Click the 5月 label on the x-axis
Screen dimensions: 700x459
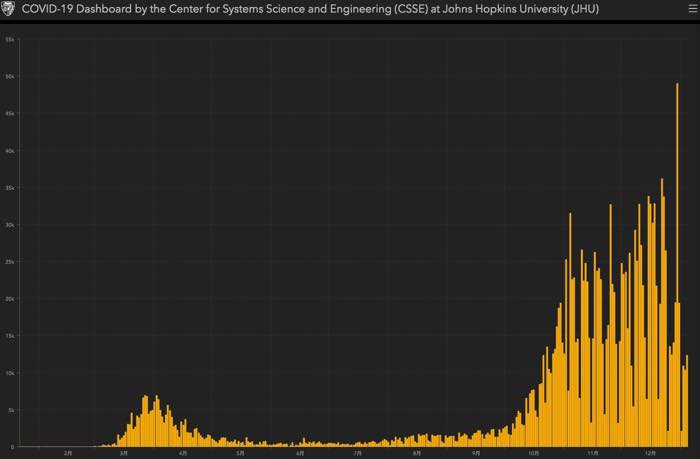(240, 453)
